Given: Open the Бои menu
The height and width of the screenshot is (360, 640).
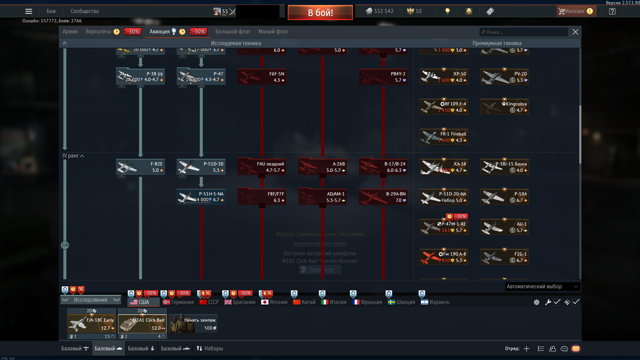Looking at the screenshot, I should click(51, 11).
